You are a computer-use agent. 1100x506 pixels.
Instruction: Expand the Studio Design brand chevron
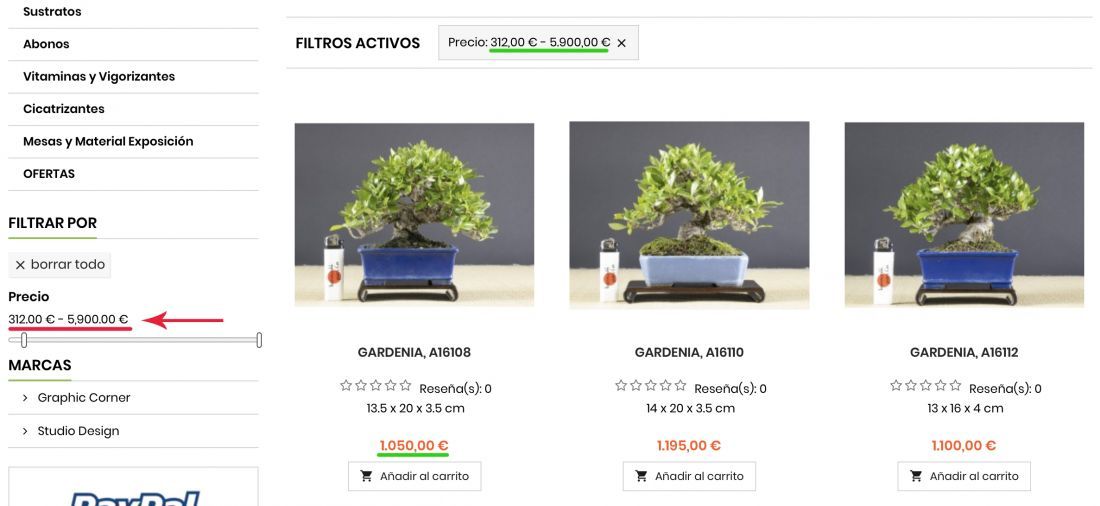coord(25,431)
